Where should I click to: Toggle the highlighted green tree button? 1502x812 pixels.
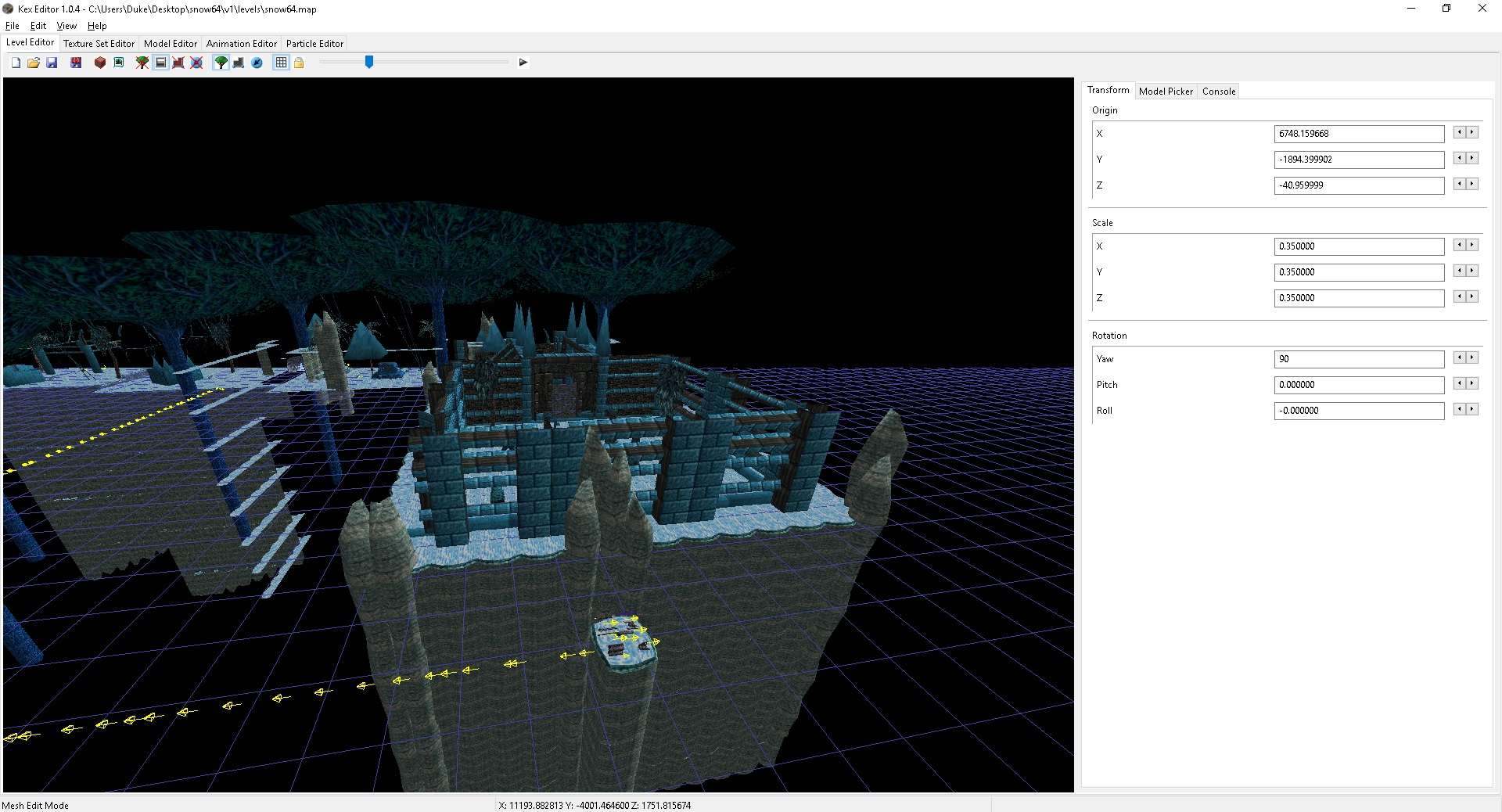[x=221, y=63]
